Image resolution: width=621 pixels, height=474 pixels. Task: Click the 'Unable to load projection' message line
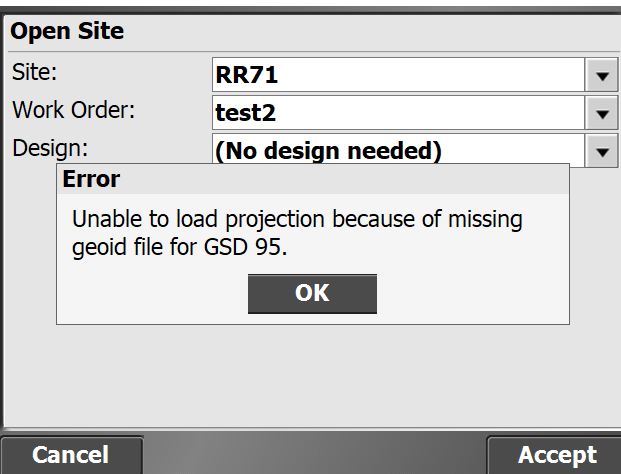point(297,219)
